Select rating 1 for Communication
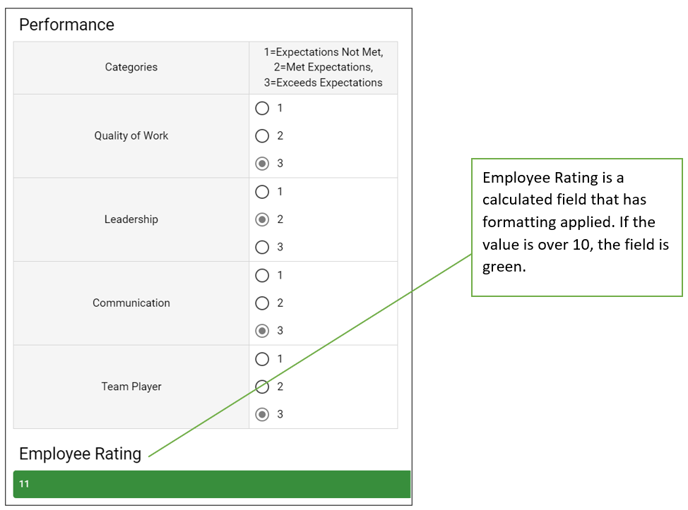The image size is (688, 510). [263, 275]
